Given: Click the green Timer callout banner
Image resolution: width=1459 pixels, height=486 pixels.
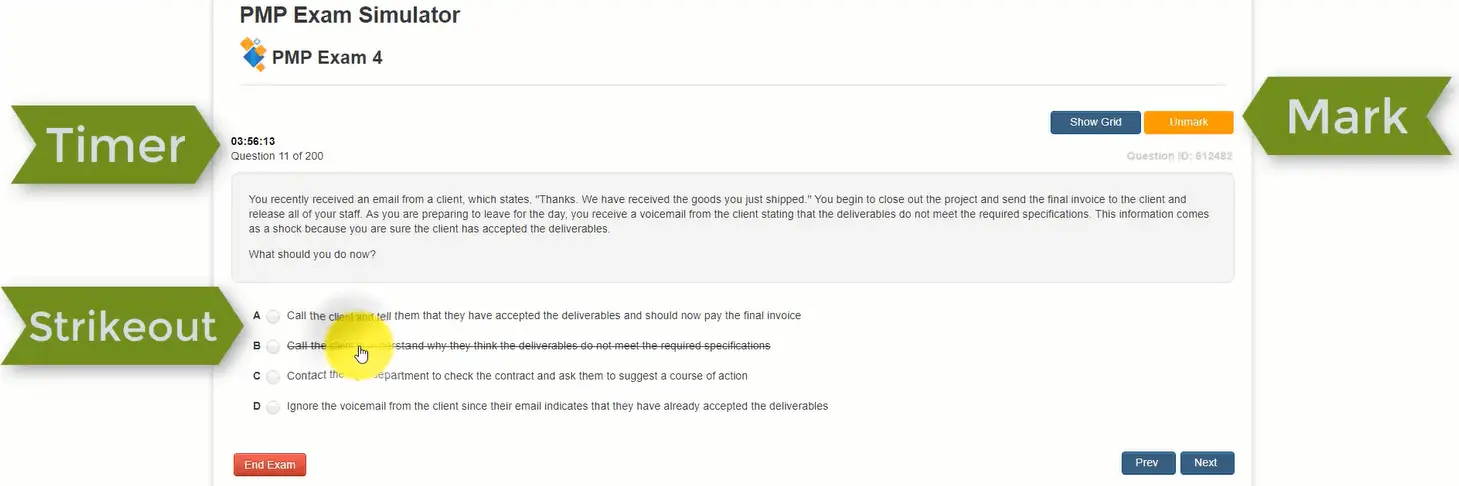Looking at the screenshot, I should [x=116, y=146].
